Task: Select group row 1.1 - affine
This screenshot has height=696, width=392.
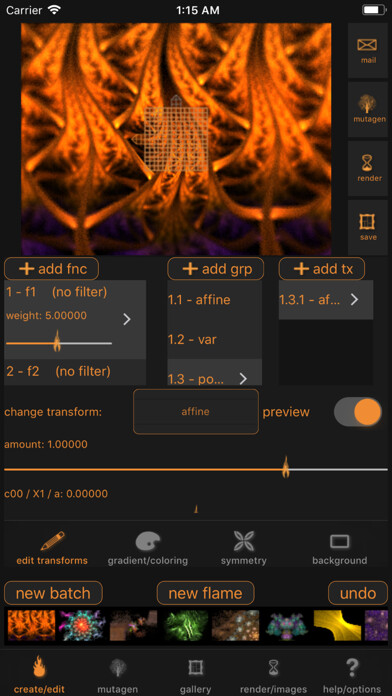Action: [214, 300]
